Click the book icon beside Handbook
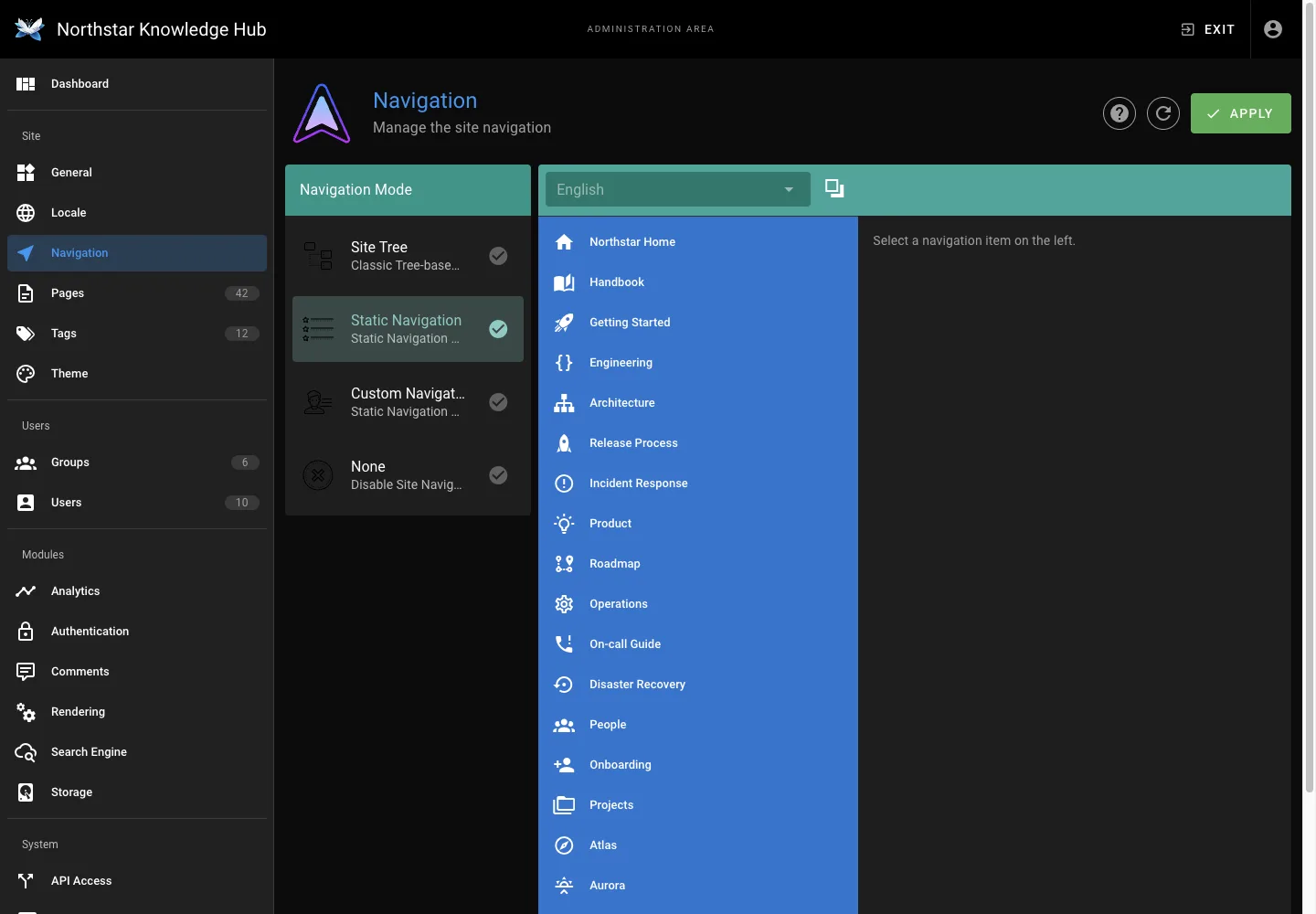Viewport: 1316px width, 914px height. [x=564, y=282]
